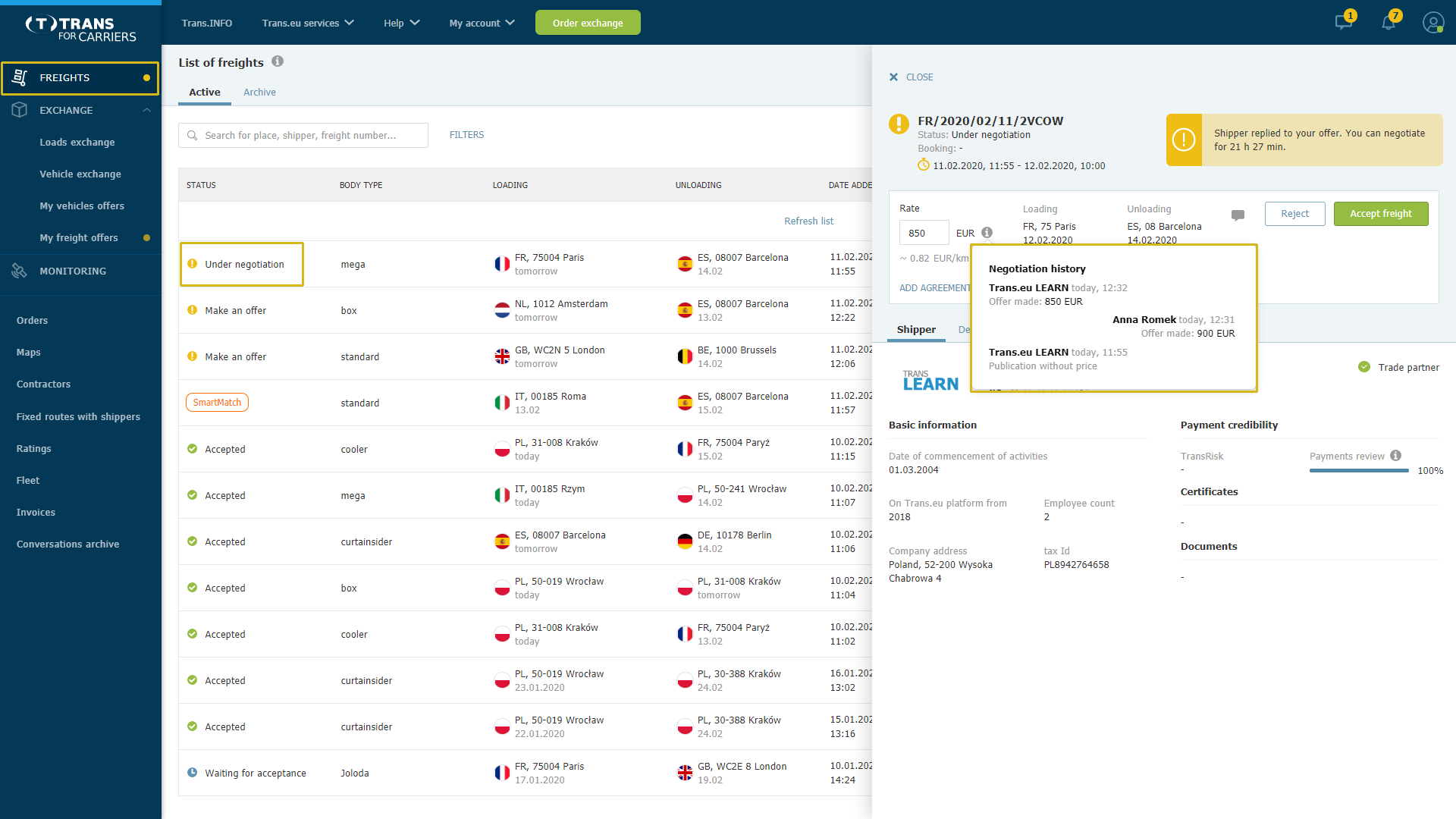Click the info icon beside List of freights
1456x819 pixels.
click(x=278, y=61)
